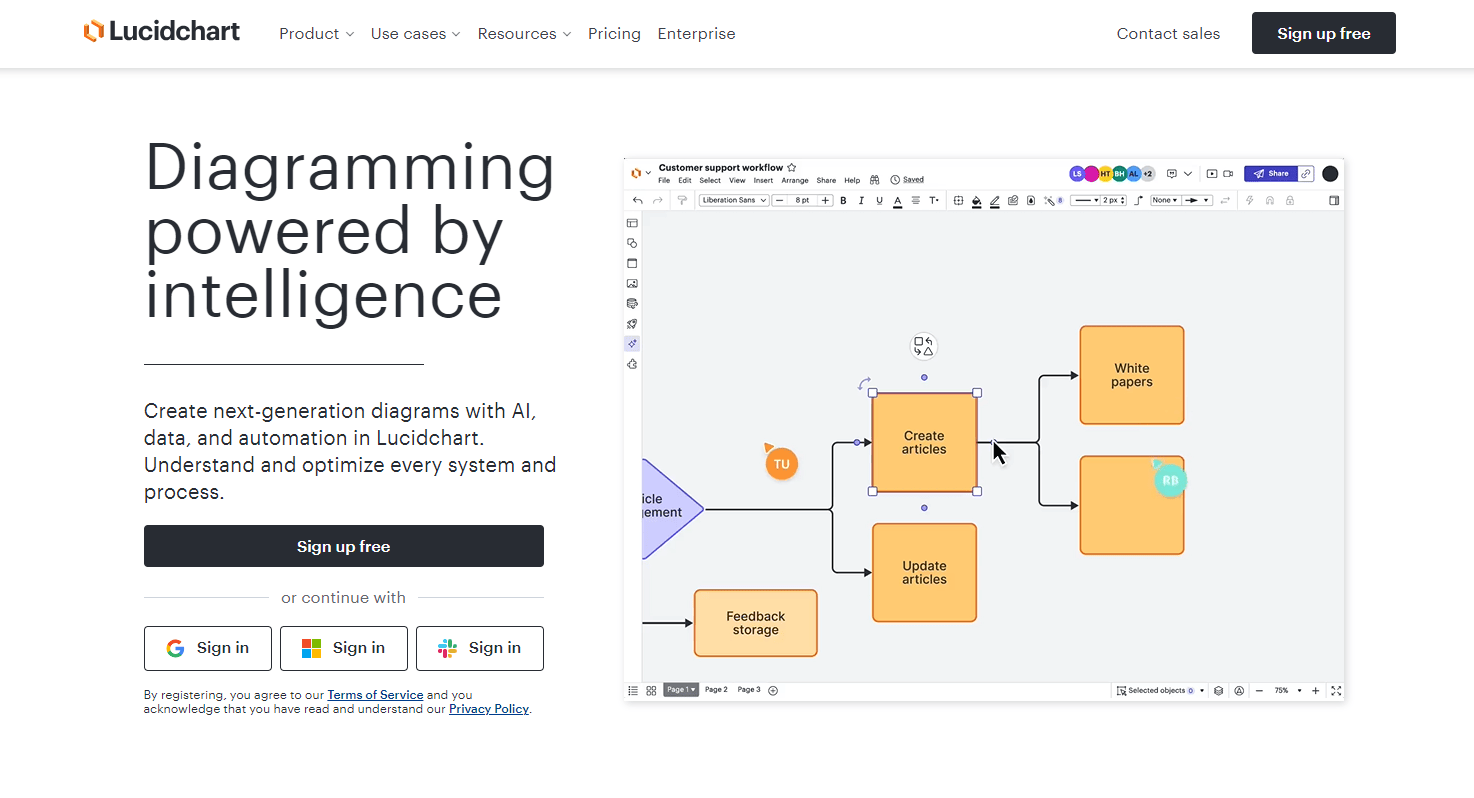Click the Italic formatting icon

[861, 201]
